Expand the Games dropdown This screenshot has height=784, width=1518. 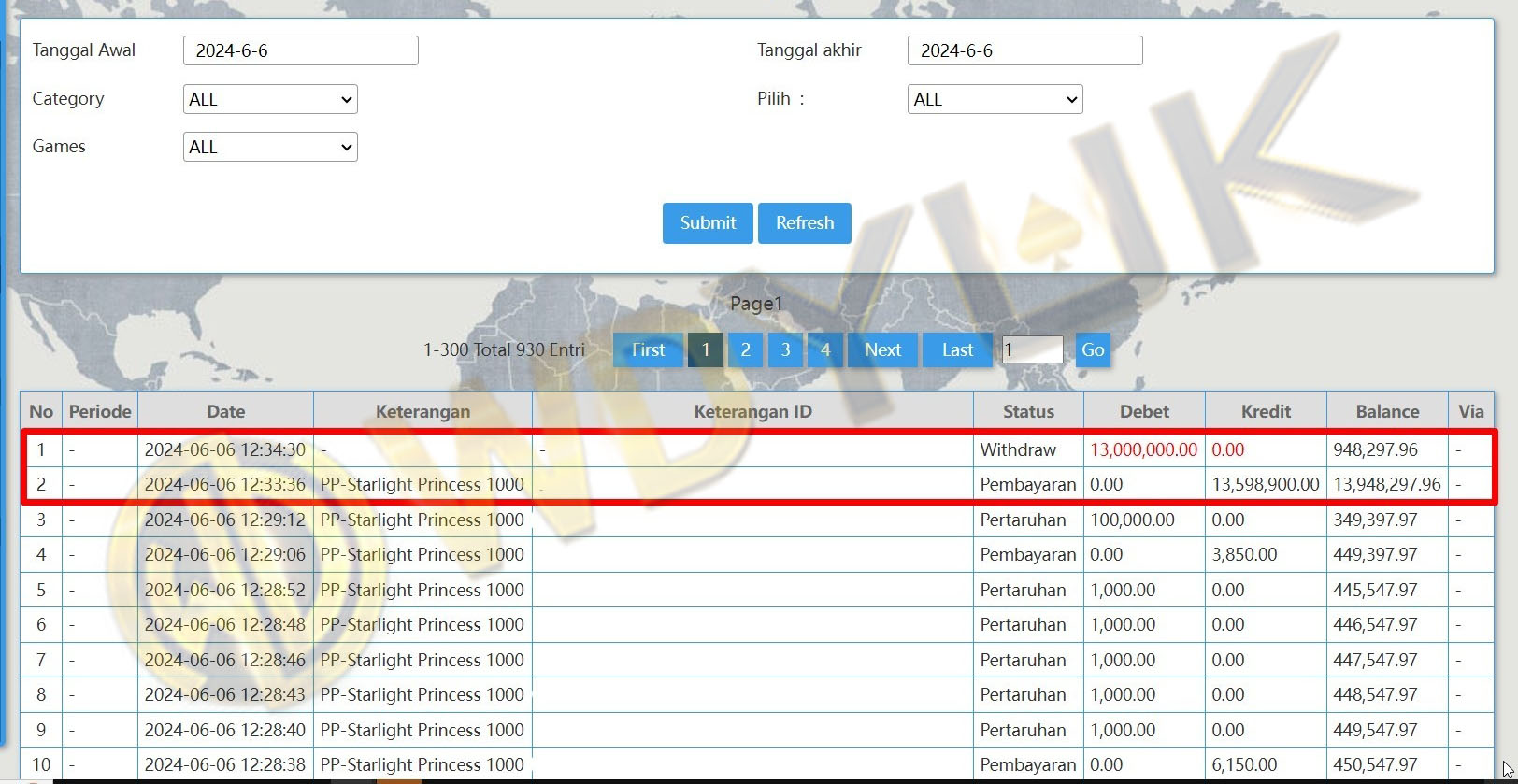pos(270,147)
